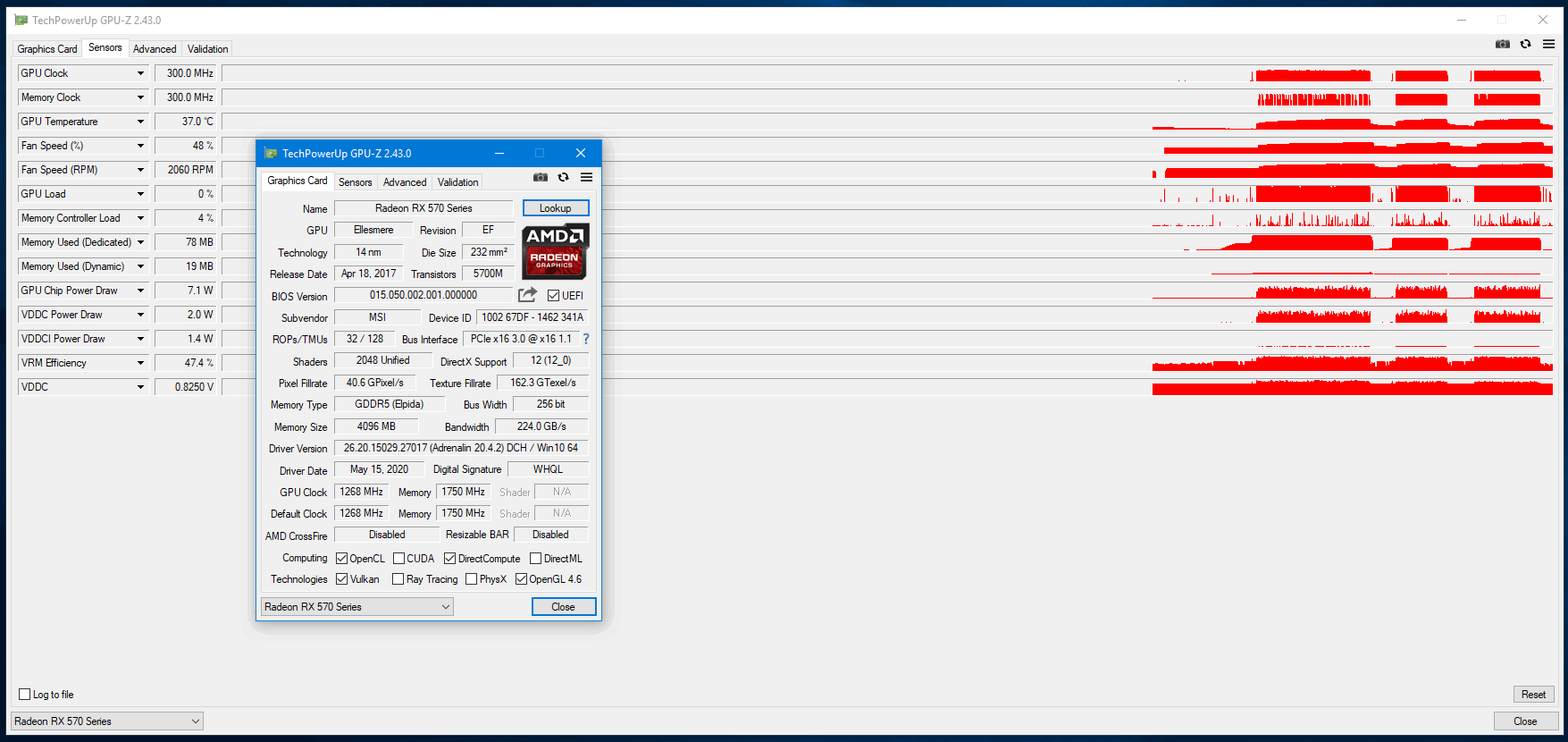Toggle the OpenGL 4.6 checkbox
Image resolution: width=1568 pixels, height=742 pixels.
(521, 579)
